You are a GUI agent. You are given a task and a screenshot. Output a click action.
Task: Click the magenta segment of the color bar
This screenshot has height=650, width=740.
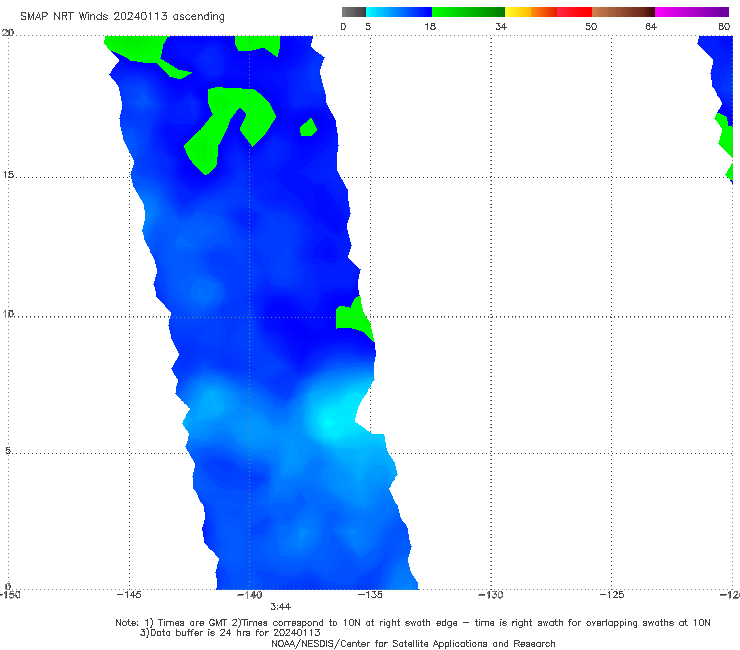(x=692, y=12)
